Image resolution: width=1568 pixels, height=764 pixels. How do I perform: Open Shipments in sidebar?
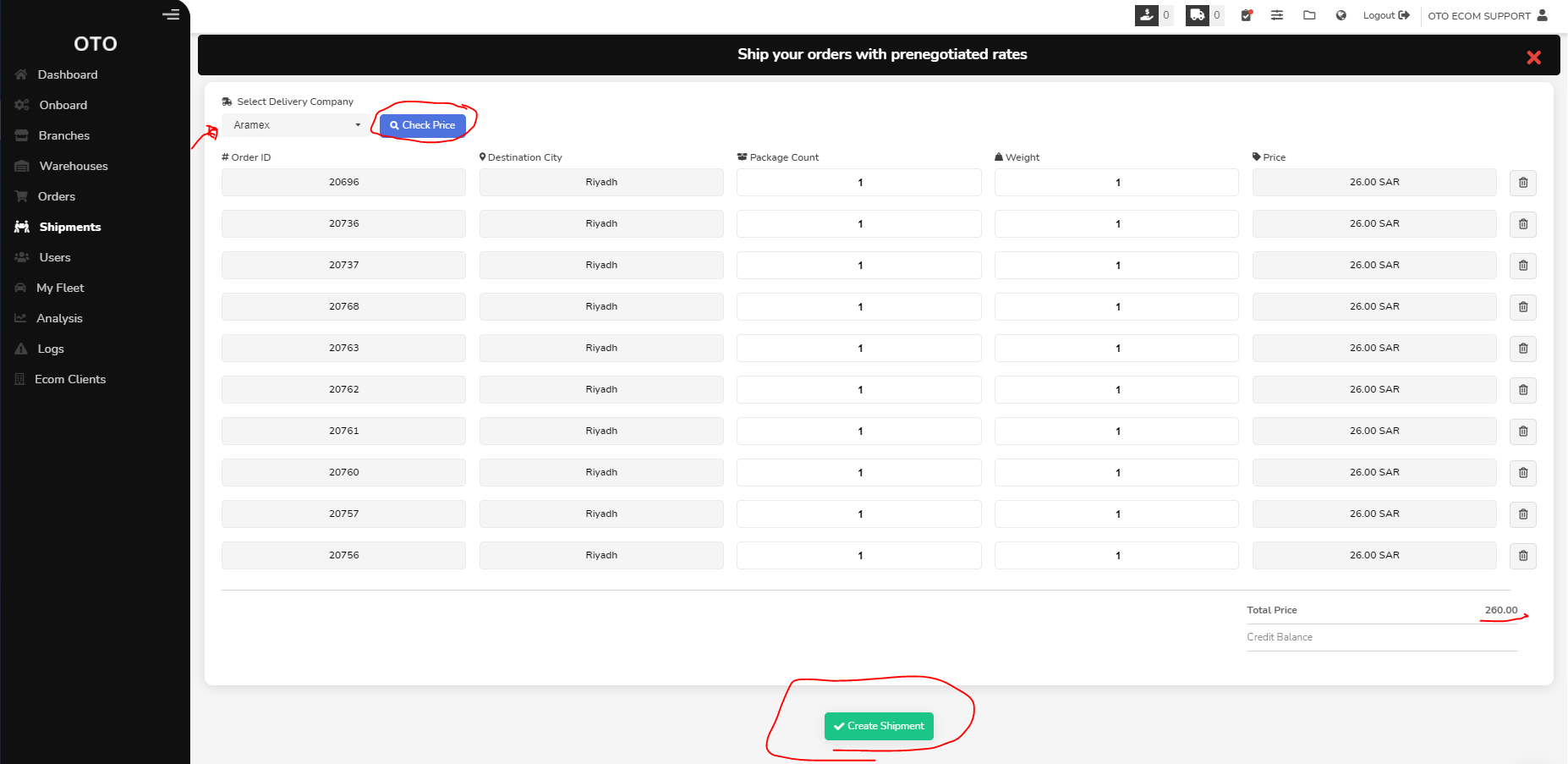click(70, 227)
